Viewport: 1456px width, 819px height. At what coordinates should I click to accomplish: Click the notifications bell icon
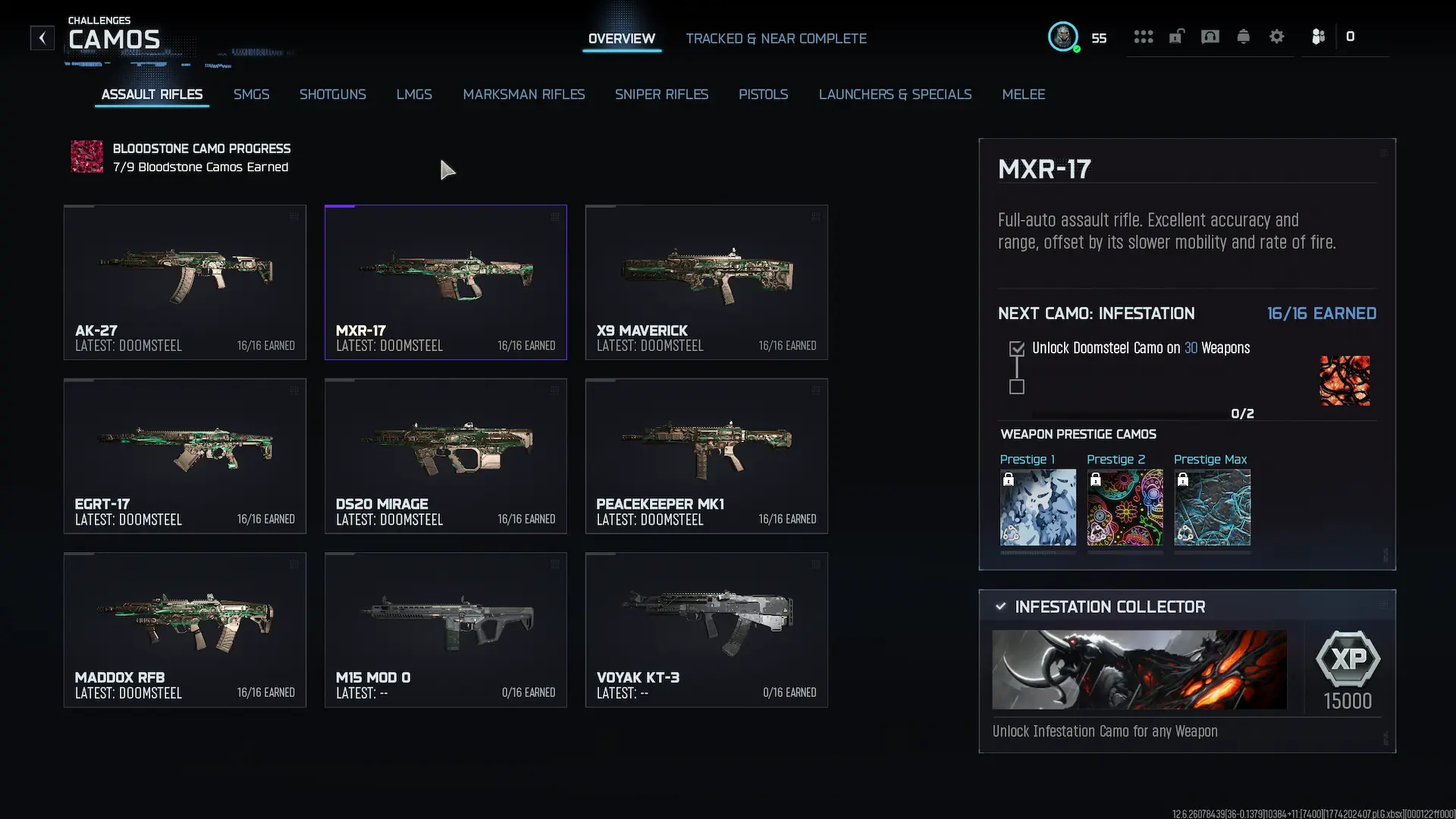pos(1244,36)
